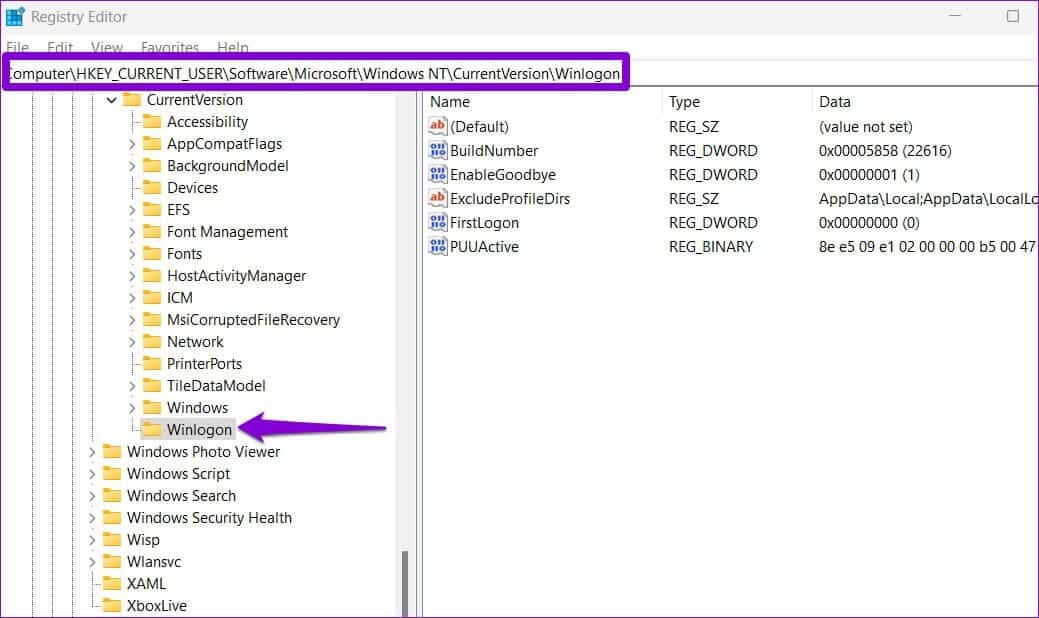This screenshot has width=1039, height=618.
Task: Click the AppData\Local data cell
Action: tap(928, 199)
